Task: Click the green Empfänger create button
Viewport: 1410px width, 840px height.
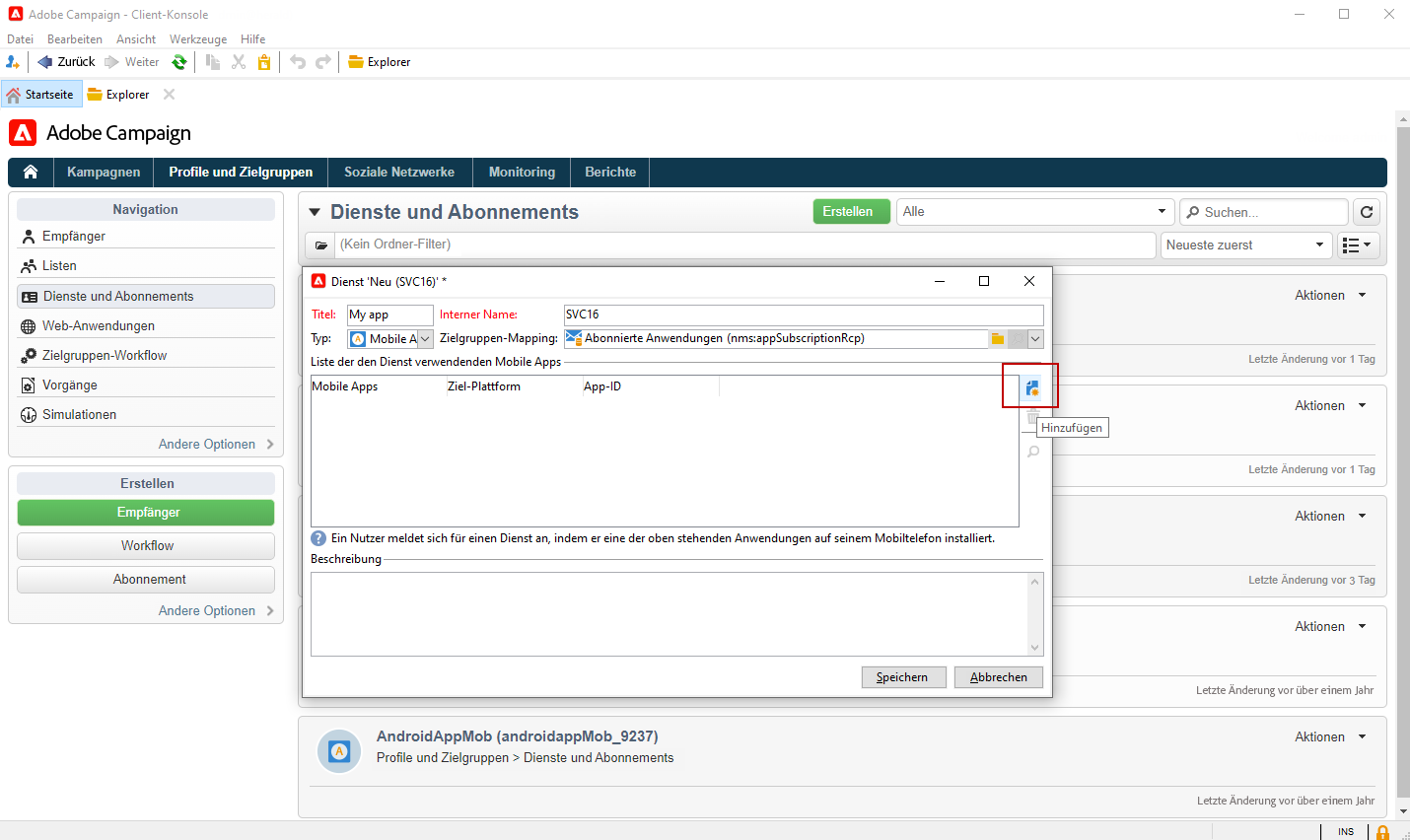Action: tap(146, 513)
